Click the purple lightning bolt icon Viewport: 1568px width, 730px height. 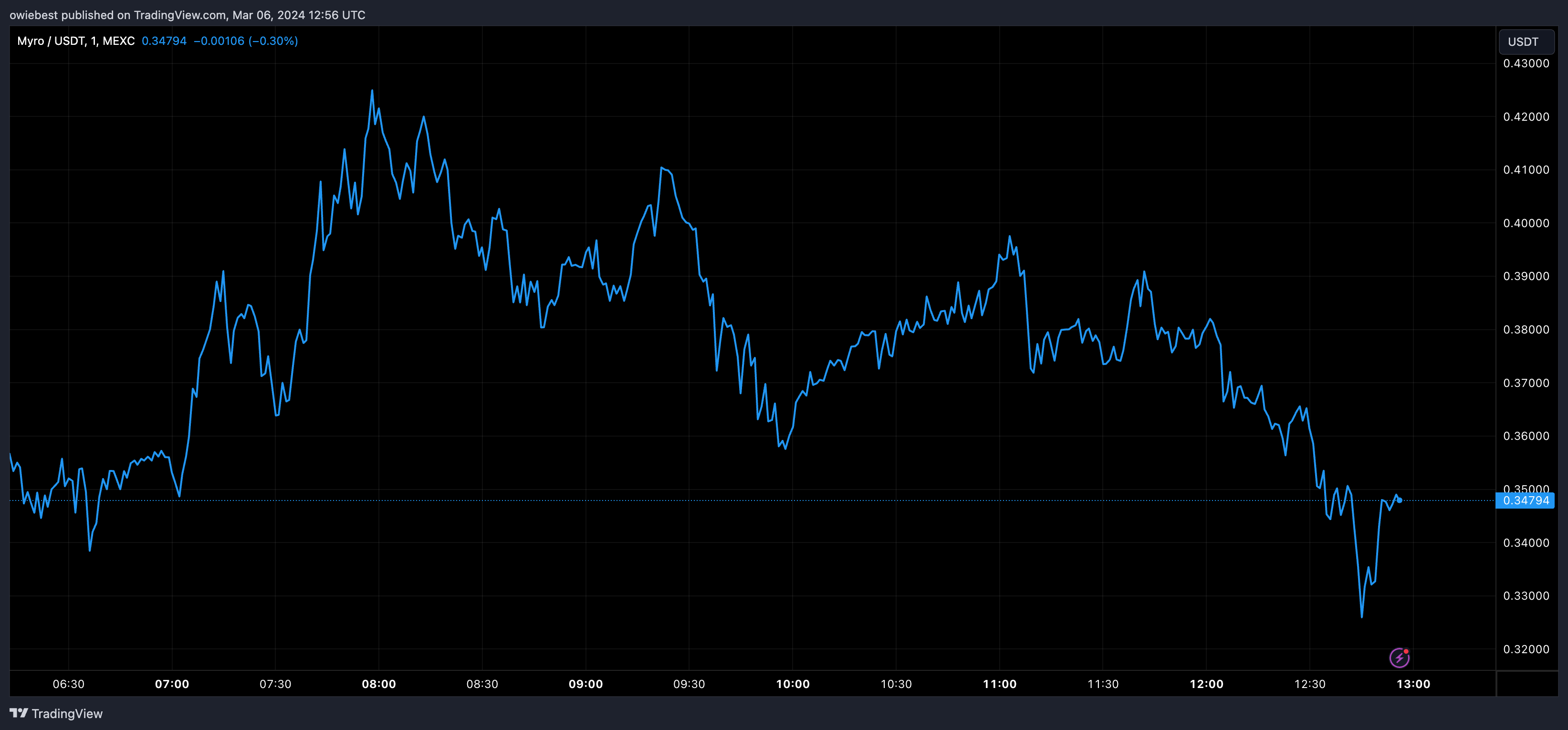(1399, 657)
